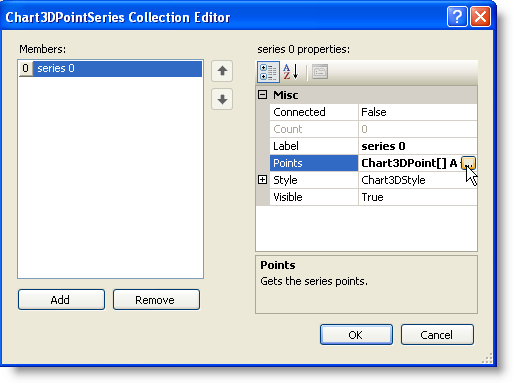This screenshot has width=513, height=383.
Task: Confirm changes with OK button
Action: pos(356,335)
